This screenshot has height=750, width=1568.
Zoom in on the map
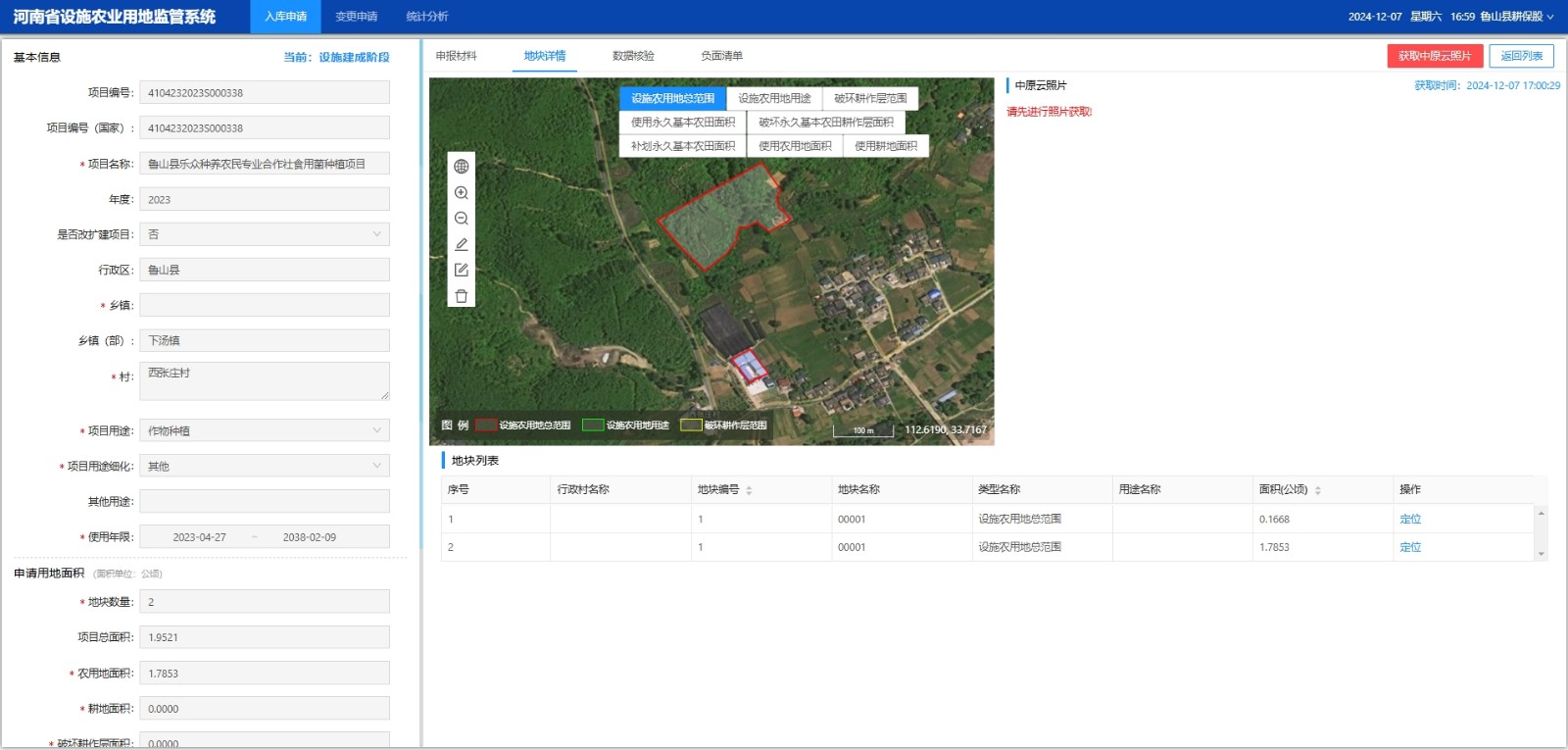[x=462, y=193]
